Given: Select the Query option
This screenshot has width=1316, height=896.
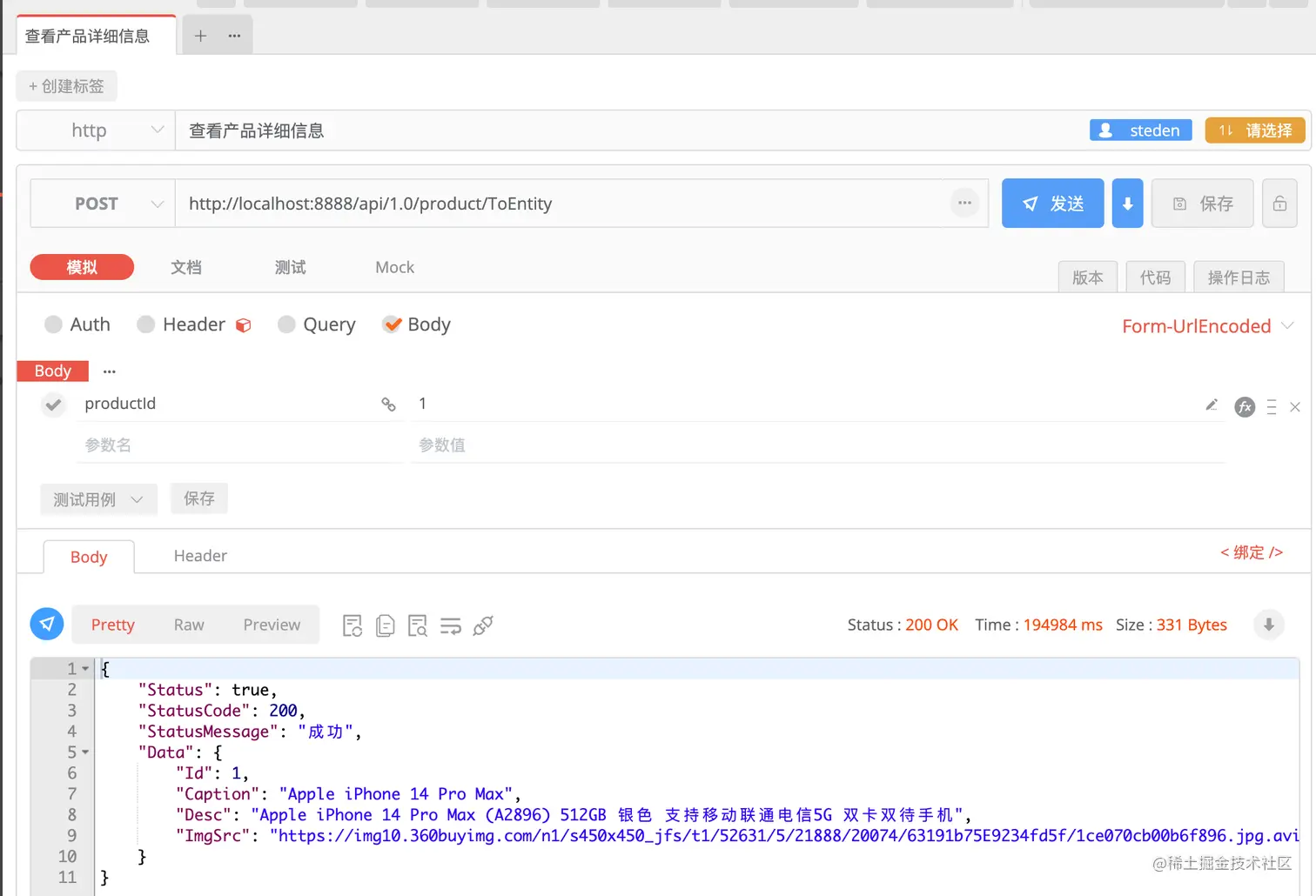Looking at the screenshot, I should tap(317, 324).
